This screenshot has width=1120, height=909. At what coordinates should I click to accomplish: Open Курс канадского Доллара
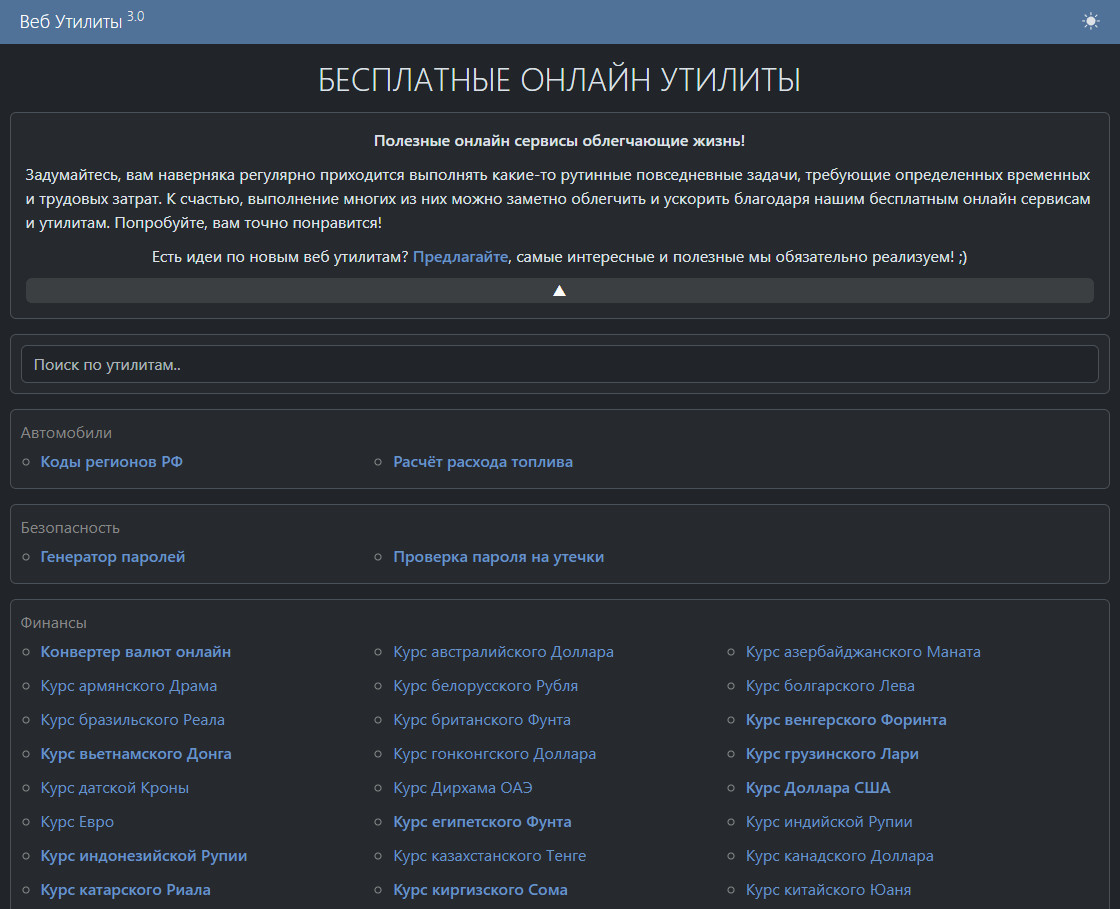(839, 855)
